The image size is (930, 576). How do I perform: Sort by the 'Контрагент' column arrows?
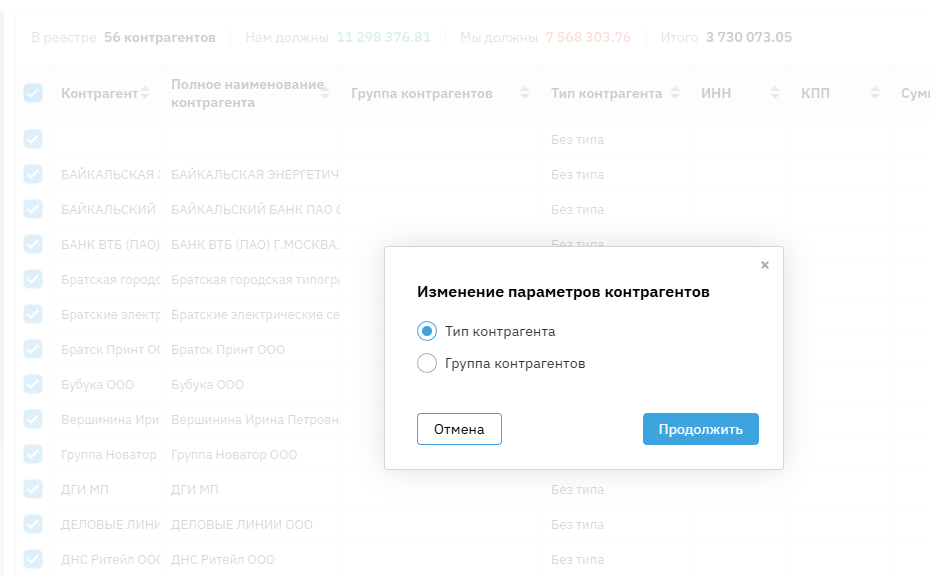(145, 93)
